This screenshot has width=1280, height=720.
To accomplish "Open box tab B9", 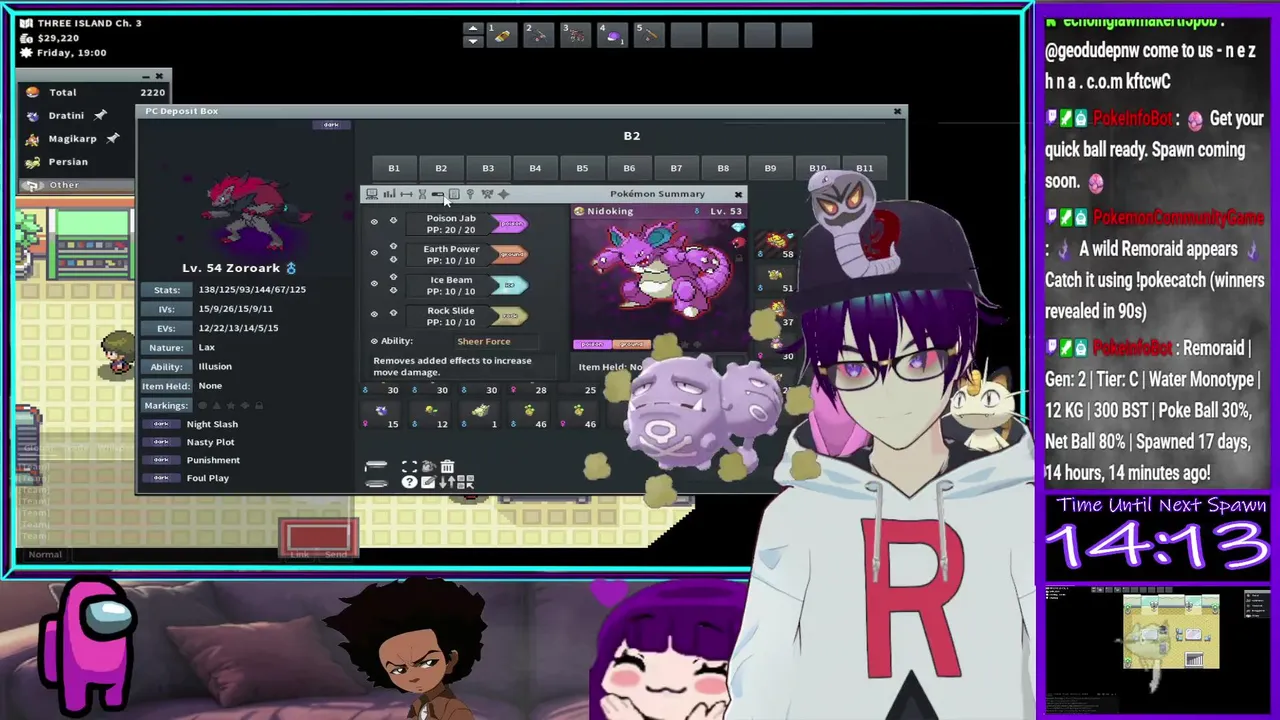I will pos(770,168).
